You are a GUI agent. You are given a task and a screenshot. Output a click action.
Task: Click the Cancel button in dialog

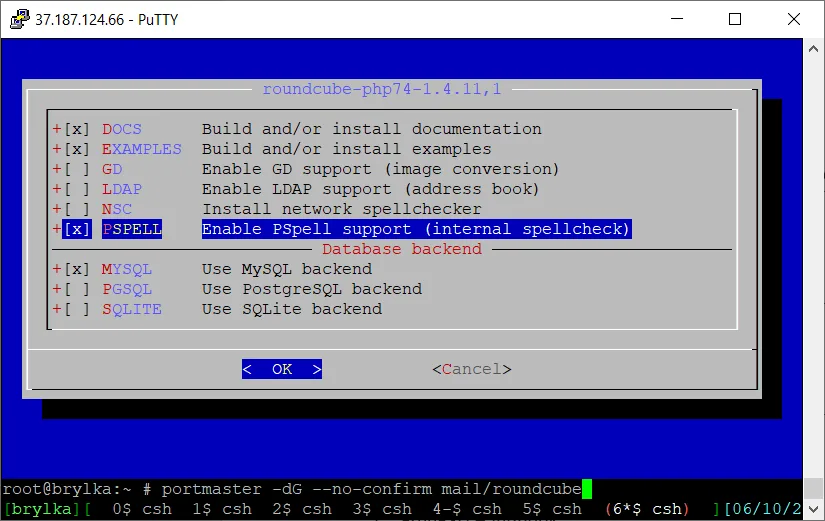pos(471,369)
